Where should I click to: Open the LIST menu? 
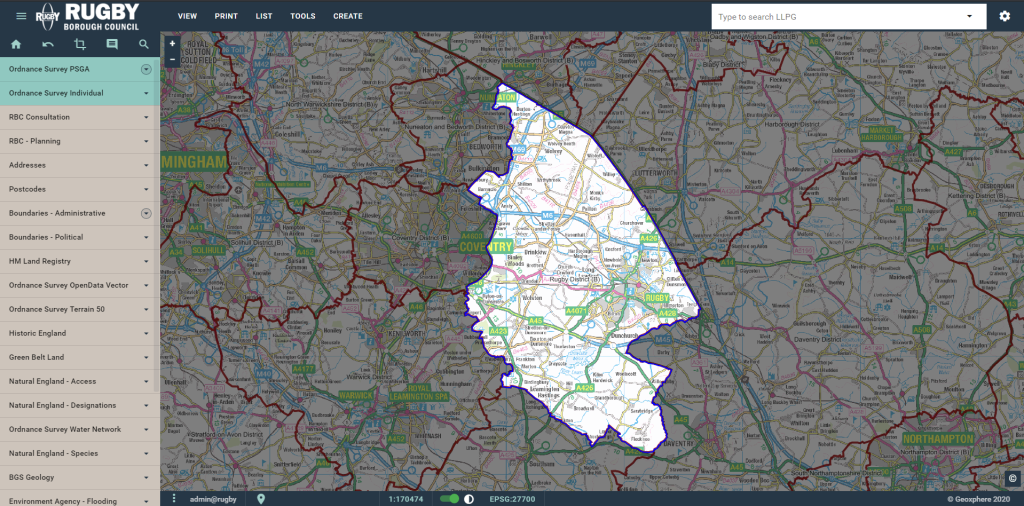(264, 16)
